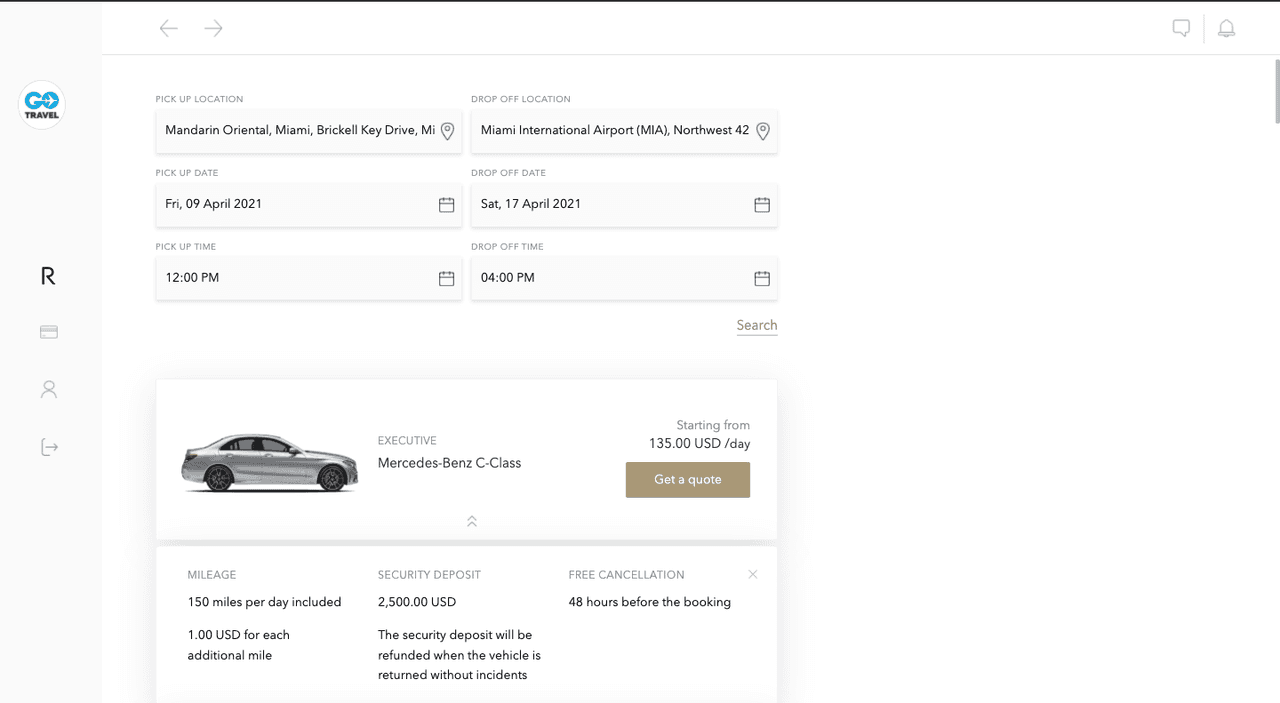Select the Sat, 17 April 2021 date field
Screen dimensions: 1280x703
[624, 204]
